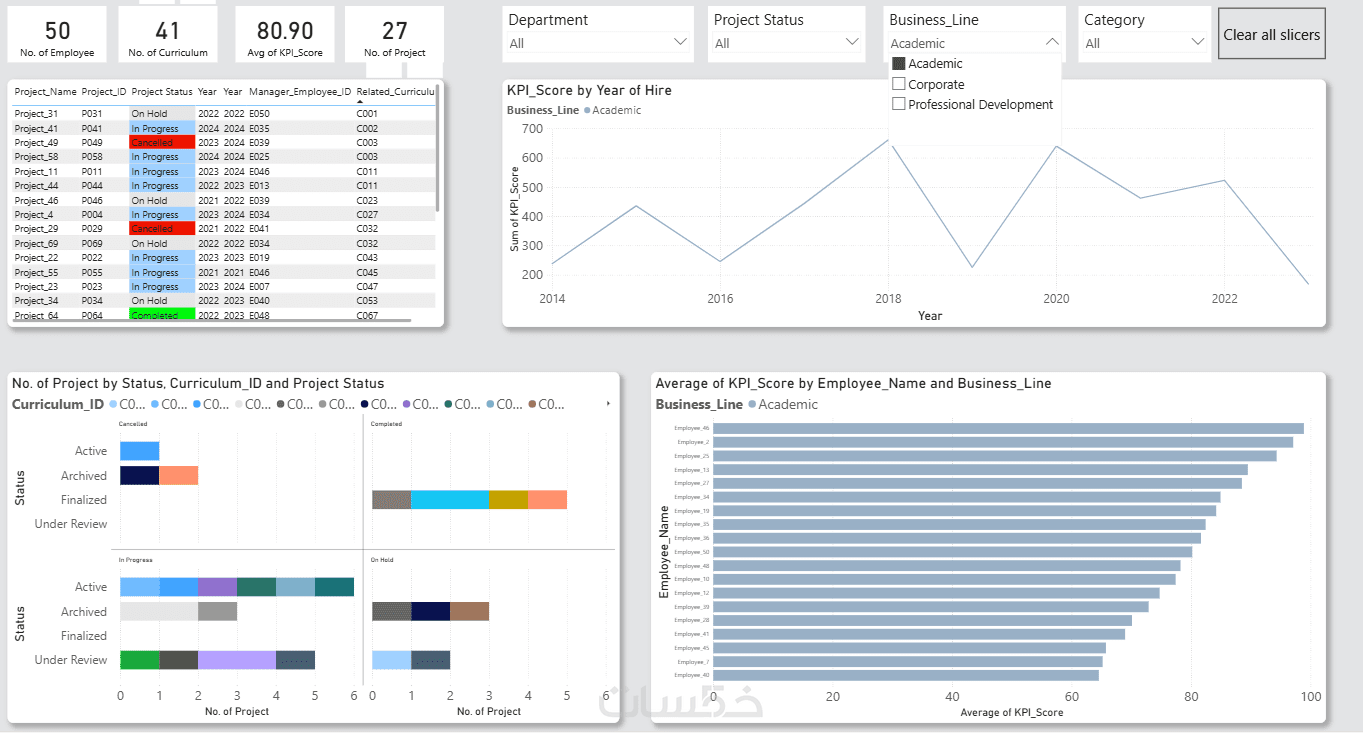
Task: Sort table by Project_ID column header
Action: [x=104, y=91]
